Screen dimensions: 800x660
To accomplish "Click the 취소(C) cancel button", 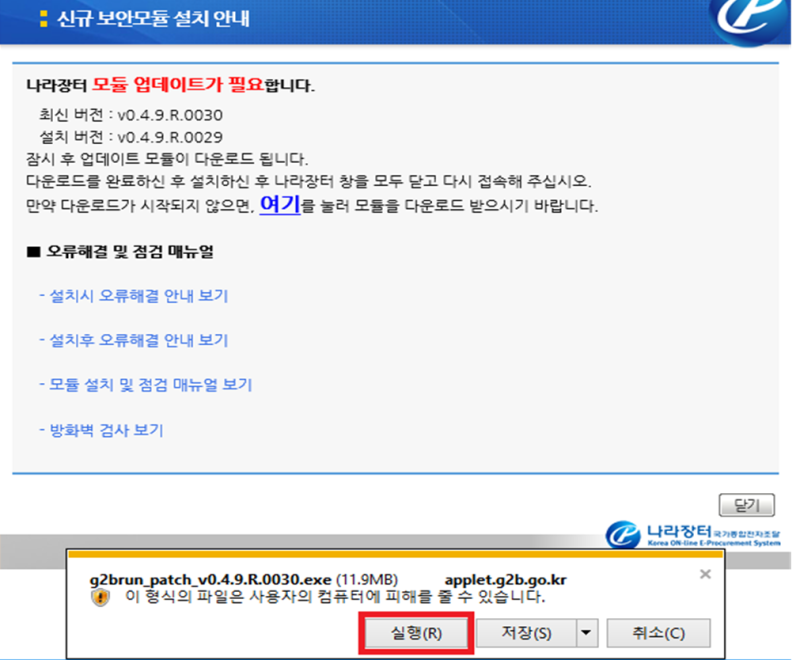I will [658, 633].
